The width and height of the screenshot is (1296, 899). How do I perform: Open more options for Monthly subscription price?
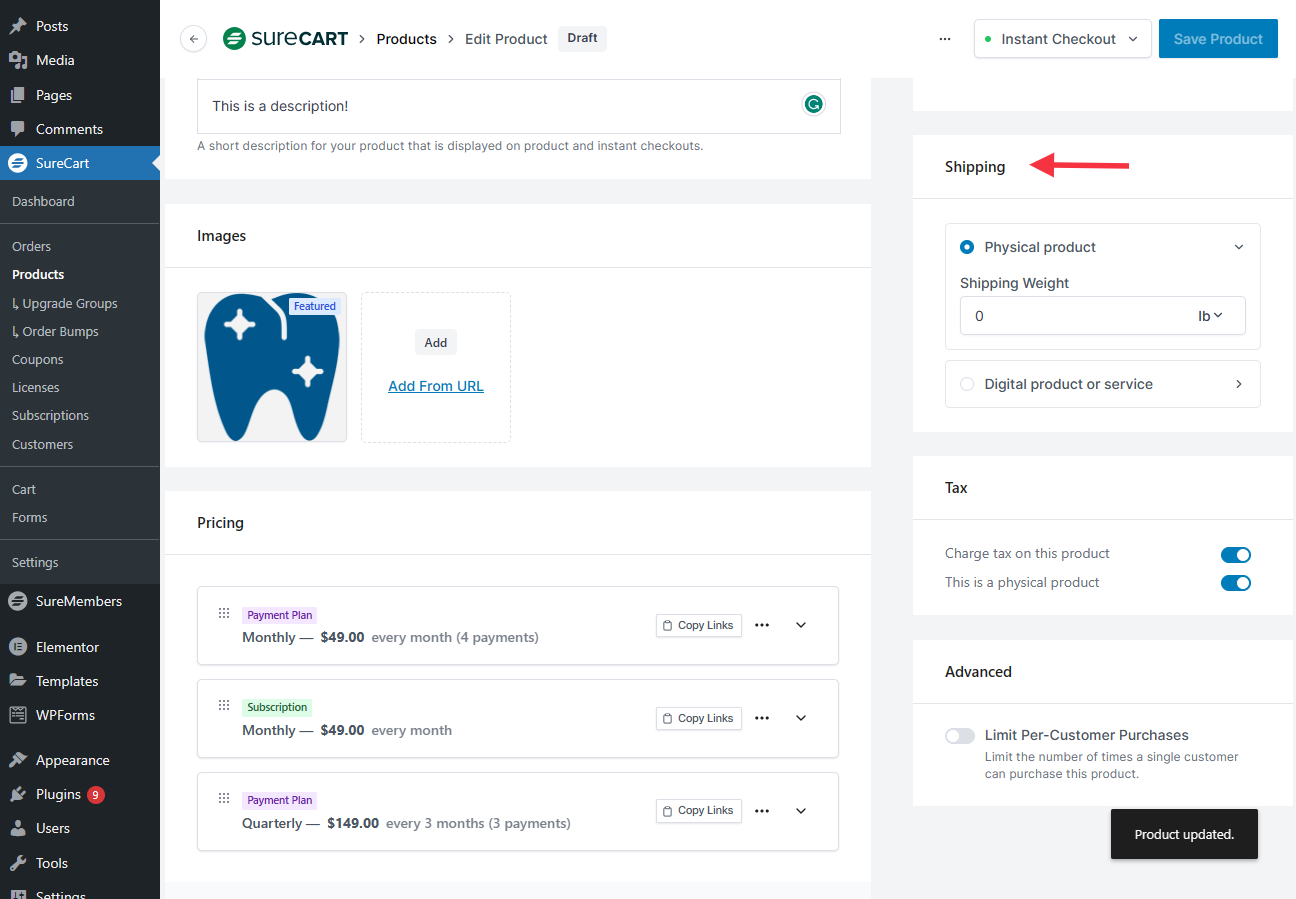pos(762,718)
